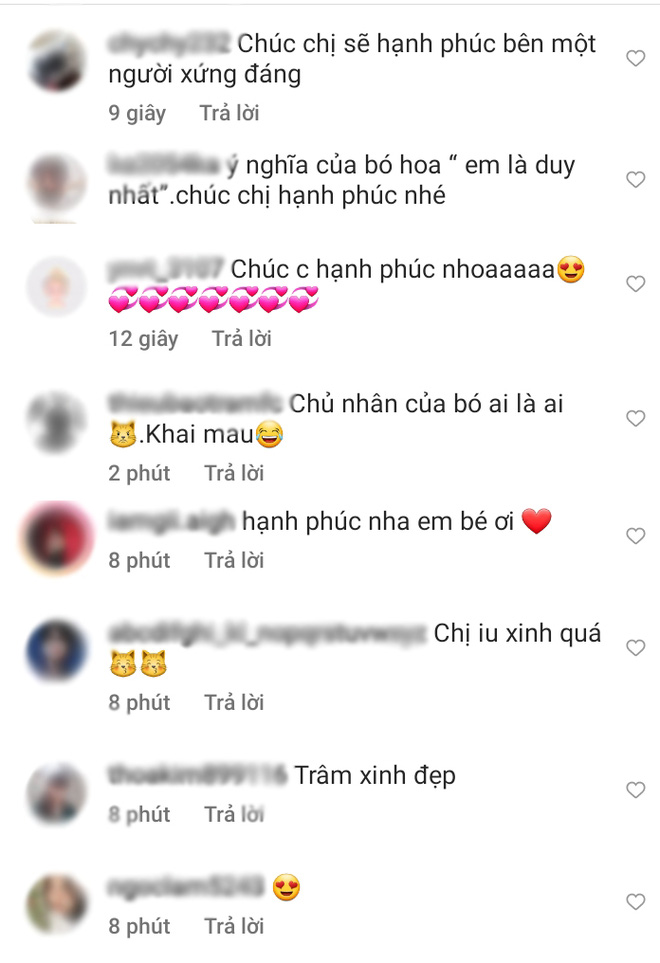Reply to "hạnh phúc nha em bé ơi" comment
The width and height of the screenshot is (660, 963).
pyautogui.click(x=234, y=560)
